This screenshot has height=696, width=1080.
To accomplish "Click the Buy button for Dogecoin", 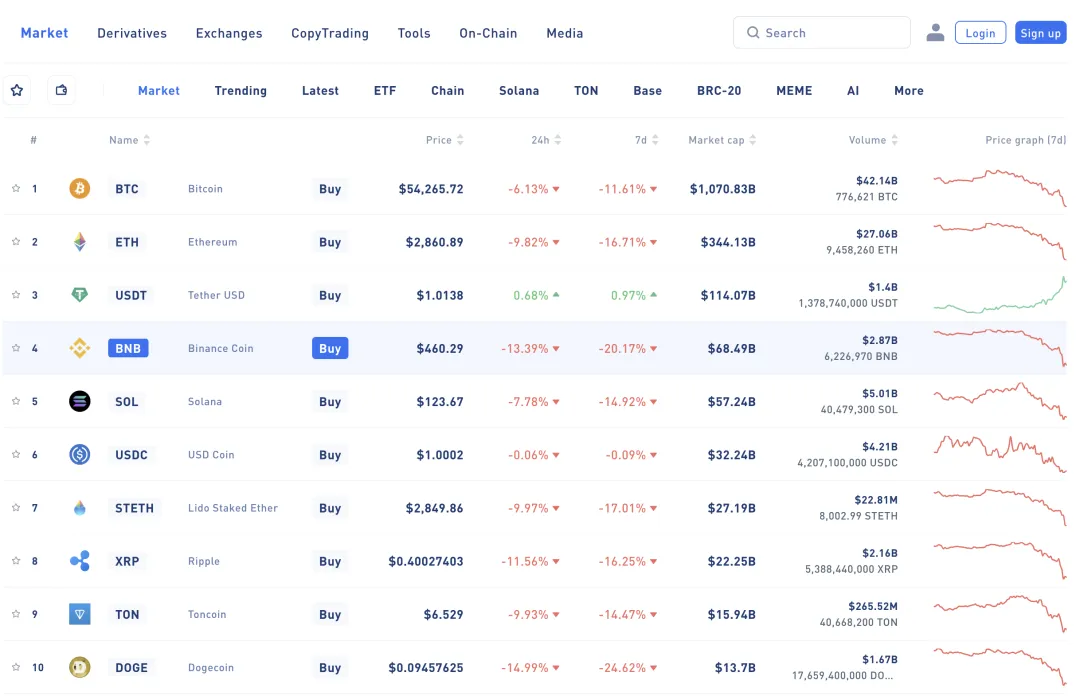I will (330, 667).
